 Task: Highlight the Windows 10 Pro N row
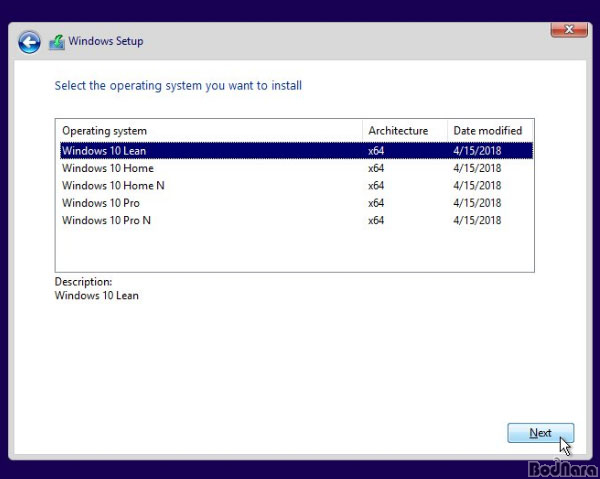click(106, 220)
